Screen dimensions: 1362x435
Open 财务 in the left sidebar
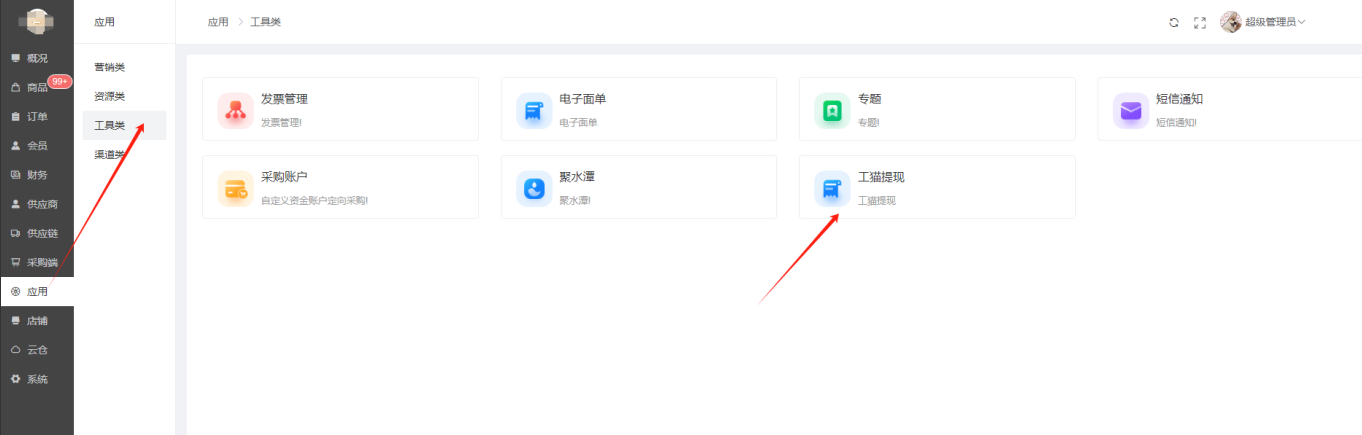(x=37, y=175)
